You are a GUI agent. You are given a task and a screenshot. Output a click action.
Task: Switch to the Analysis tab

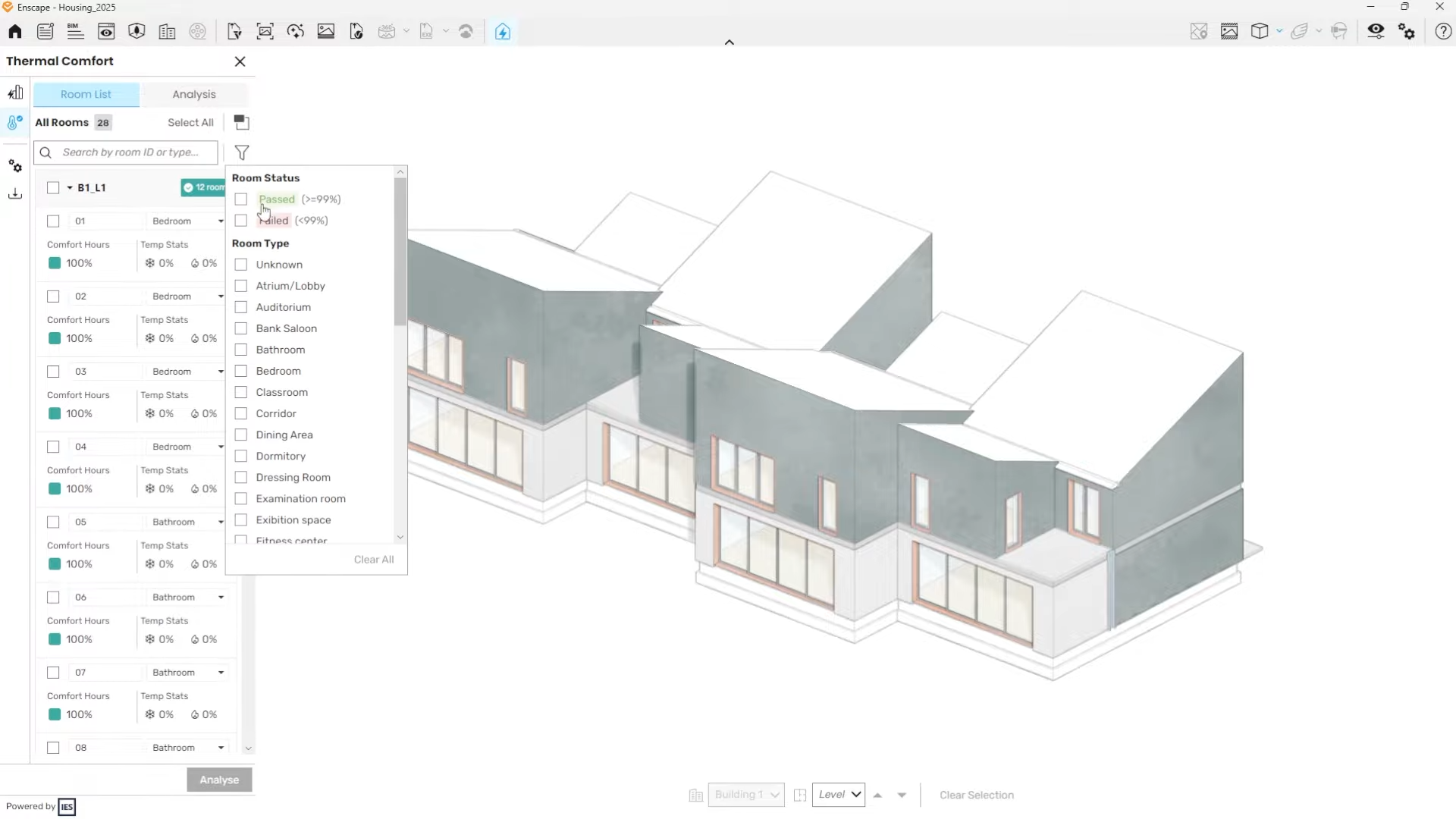pos(194,95)
